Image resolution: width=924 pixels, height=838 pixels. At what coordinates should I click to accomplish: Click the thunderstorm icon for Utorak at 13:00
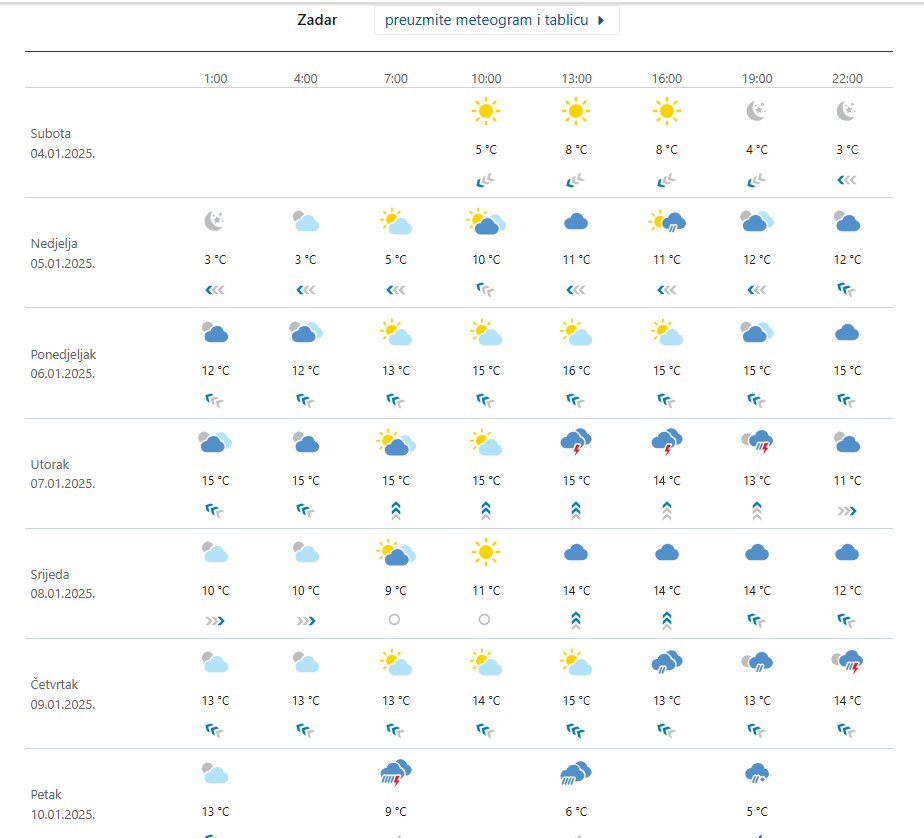click(576, 441)
